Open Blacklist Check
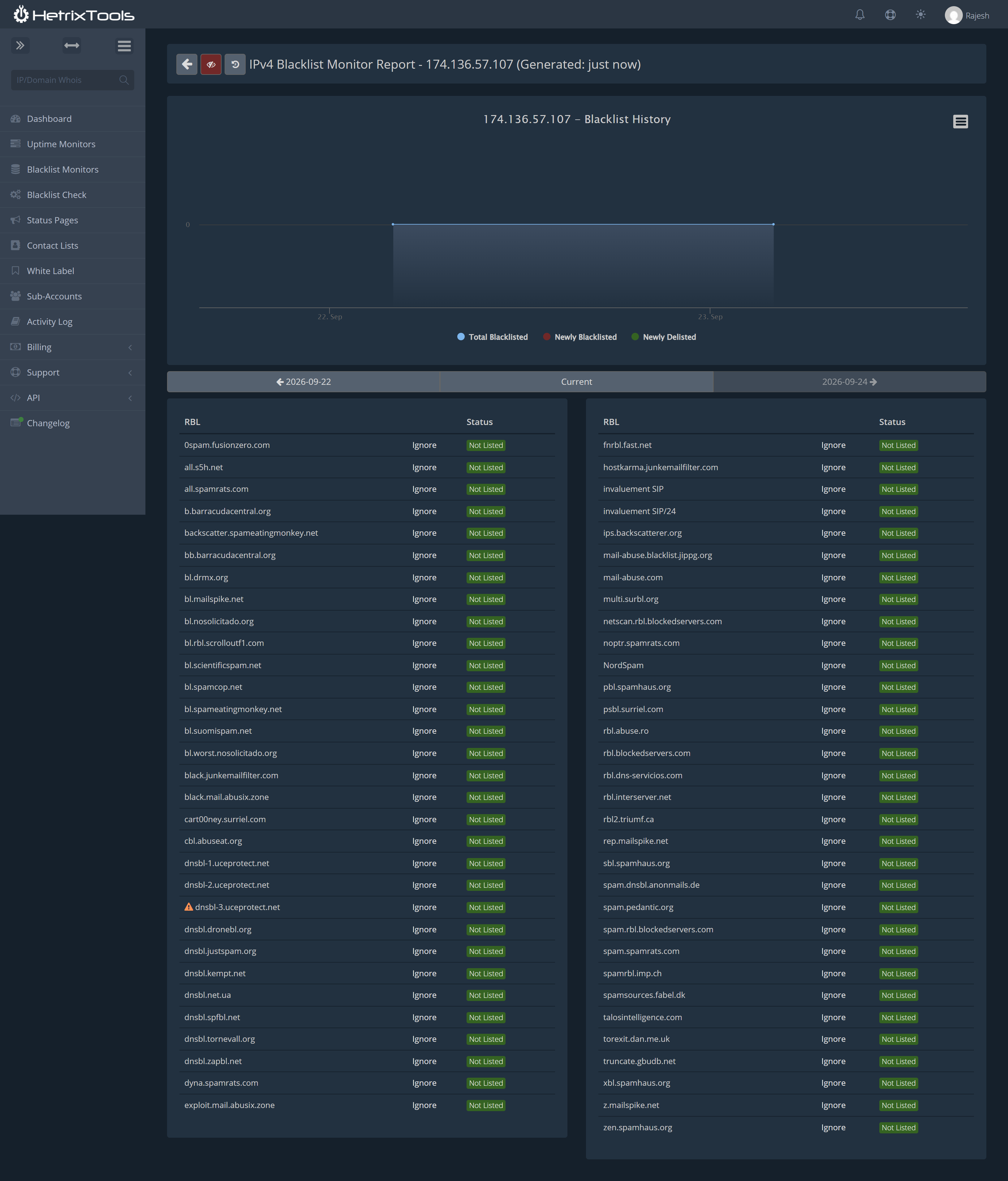The height and width of the screenshot is (1181, 1008). [x=72, y=195]
